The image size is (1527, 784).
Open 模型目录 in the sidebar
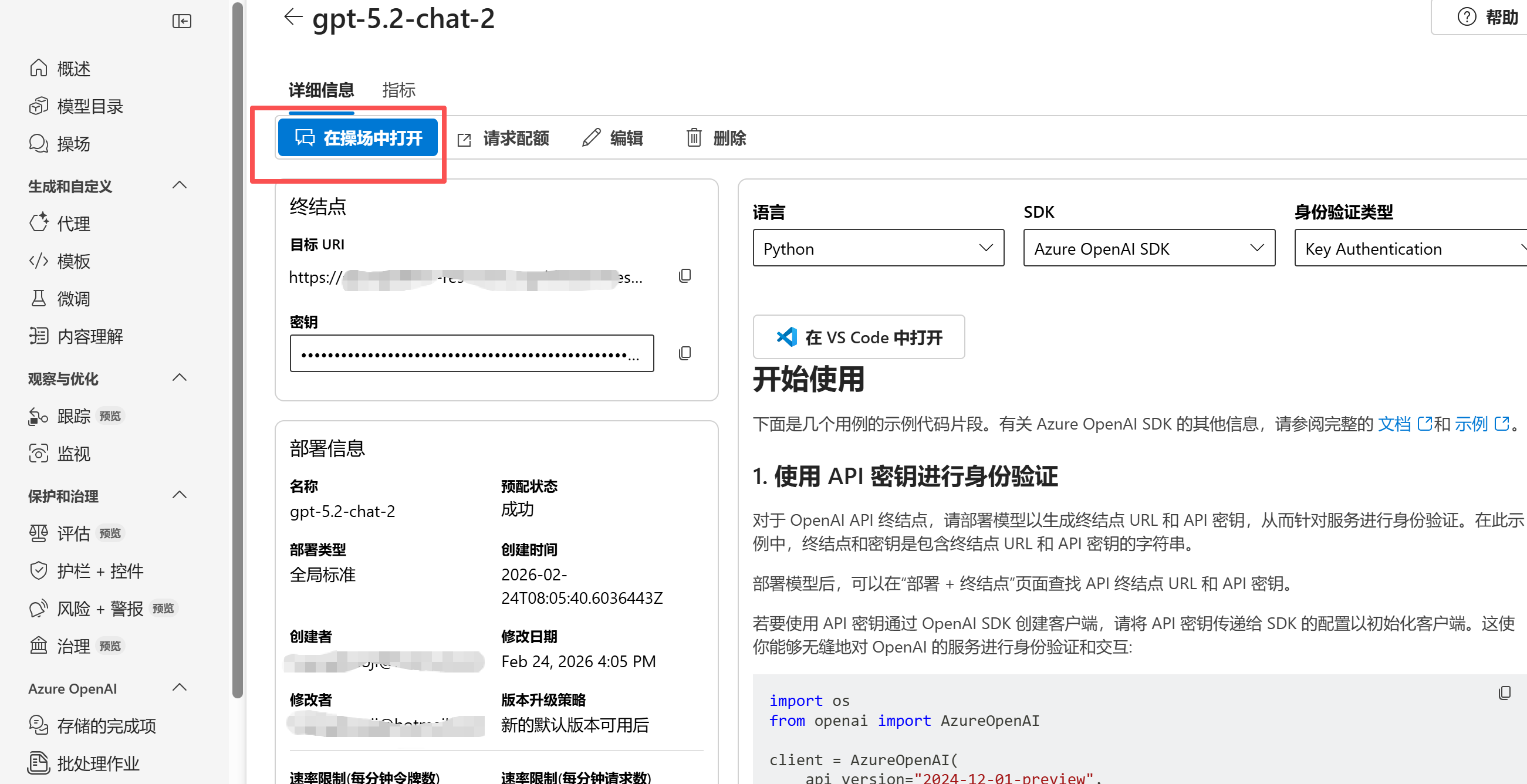tap(90, 107)
